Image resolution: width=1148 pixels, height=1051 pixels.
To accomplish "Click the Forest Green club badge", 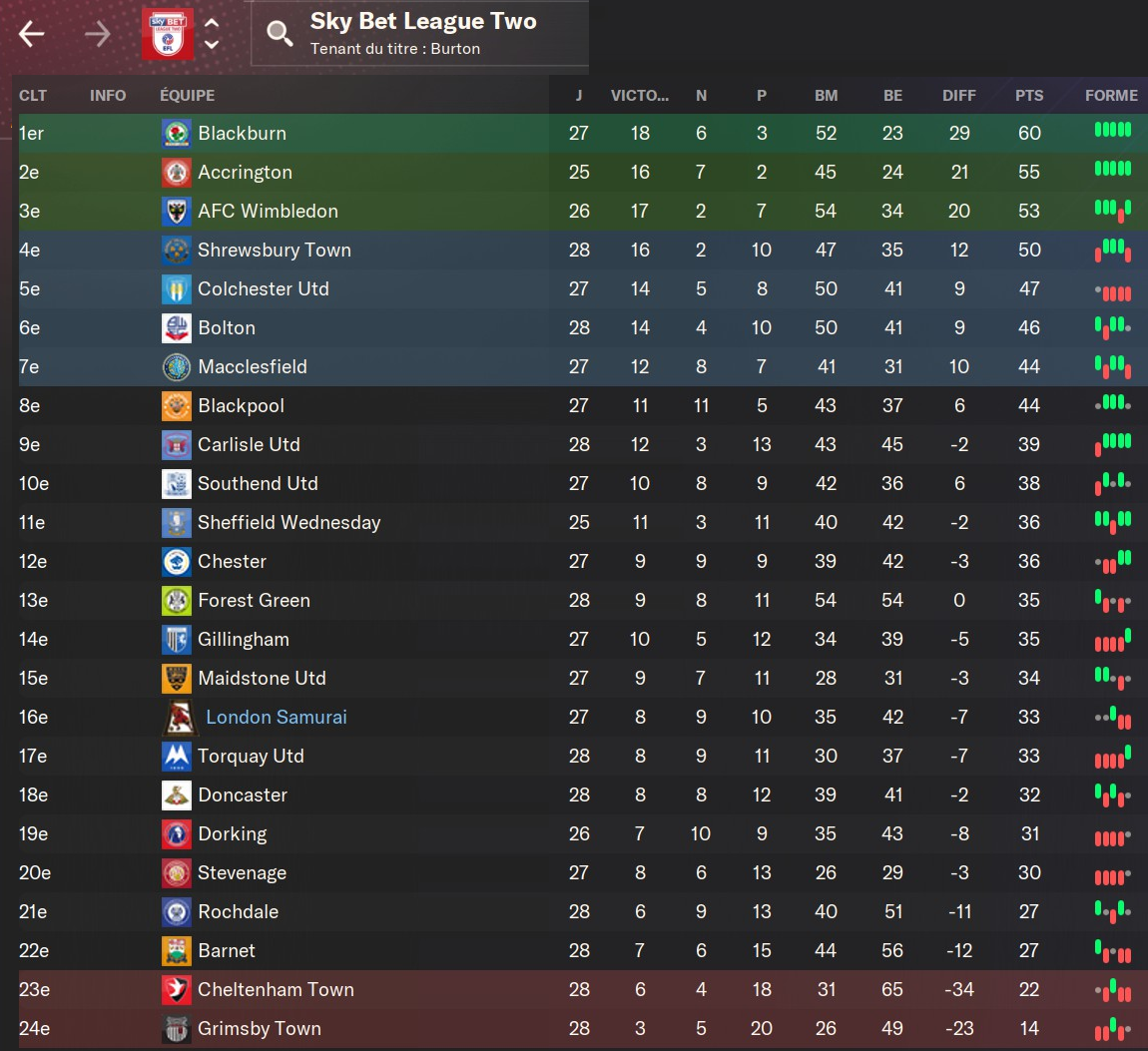I will (x=177, y=601).
